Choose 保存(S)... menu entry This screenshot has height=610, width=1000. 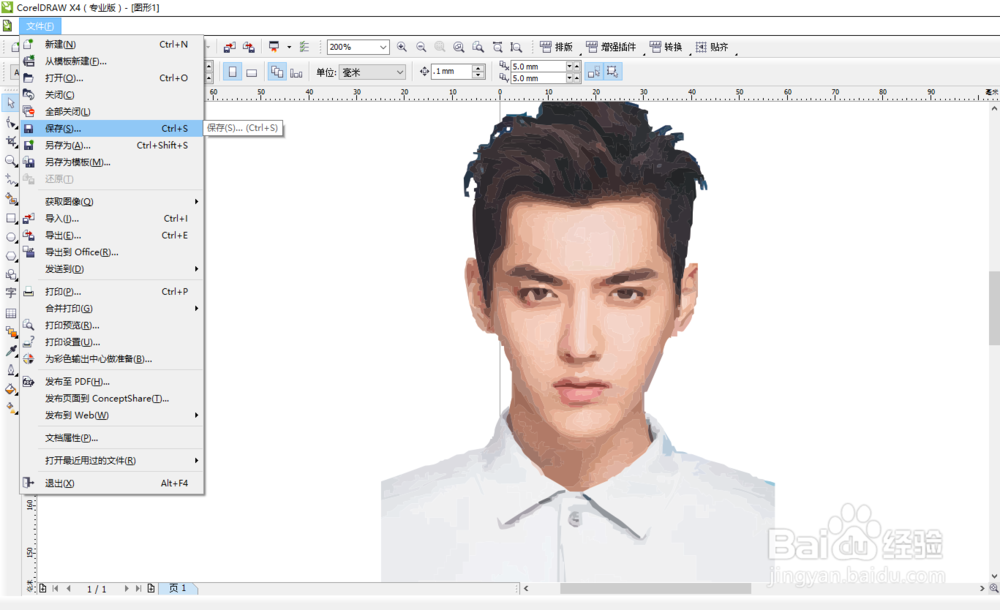click(112, 128)
